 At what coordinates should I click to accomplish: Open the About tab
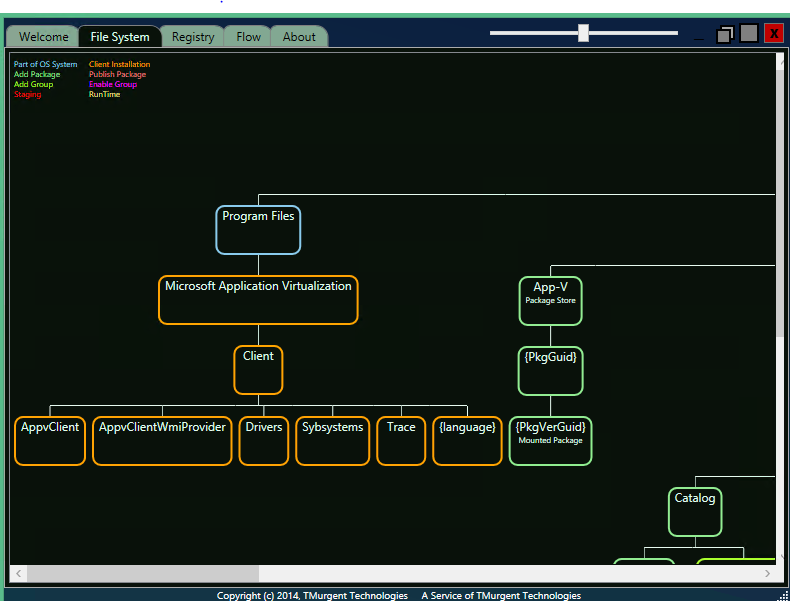pos(299,36)
